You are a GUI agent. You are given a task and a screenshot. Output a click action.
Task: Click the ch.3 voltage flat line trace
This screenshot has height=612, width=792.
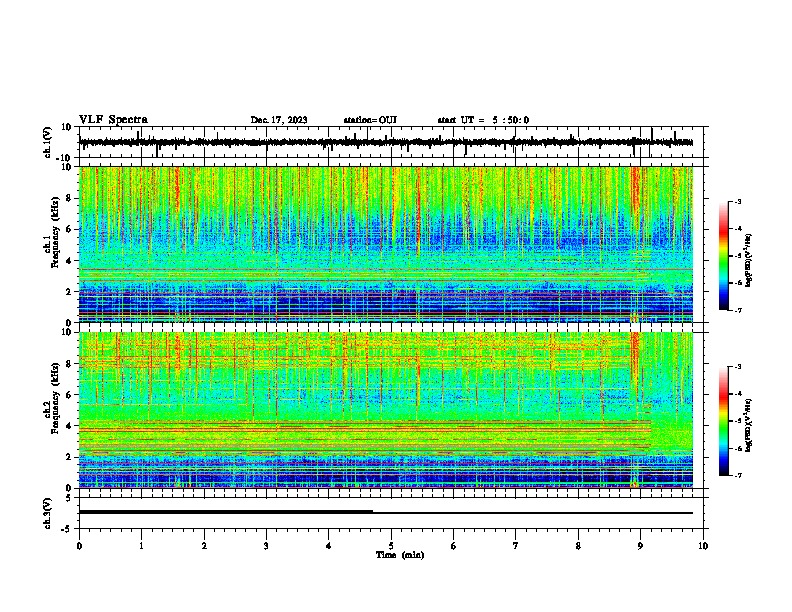[x=385, y=513]
